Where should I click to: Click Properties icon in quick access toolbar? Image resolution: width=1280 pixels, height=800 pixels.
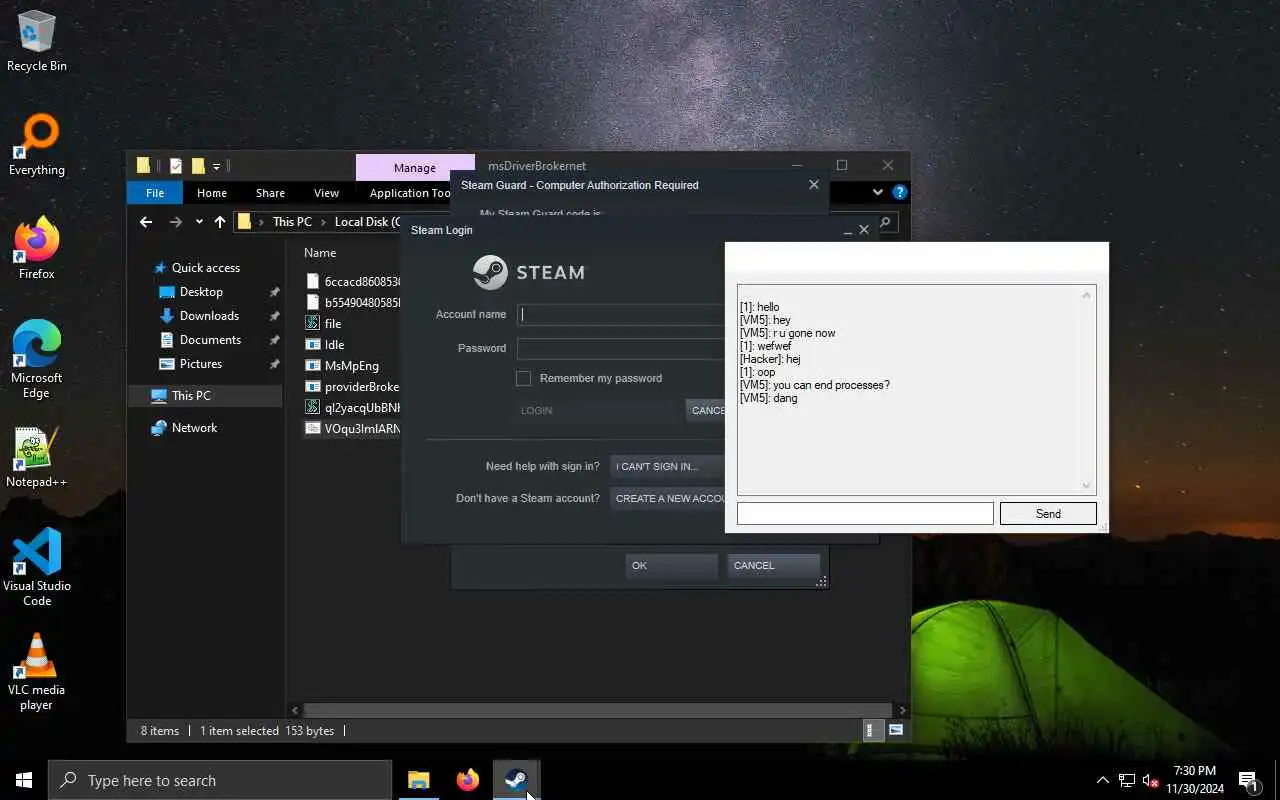click(x=176, y=166)
